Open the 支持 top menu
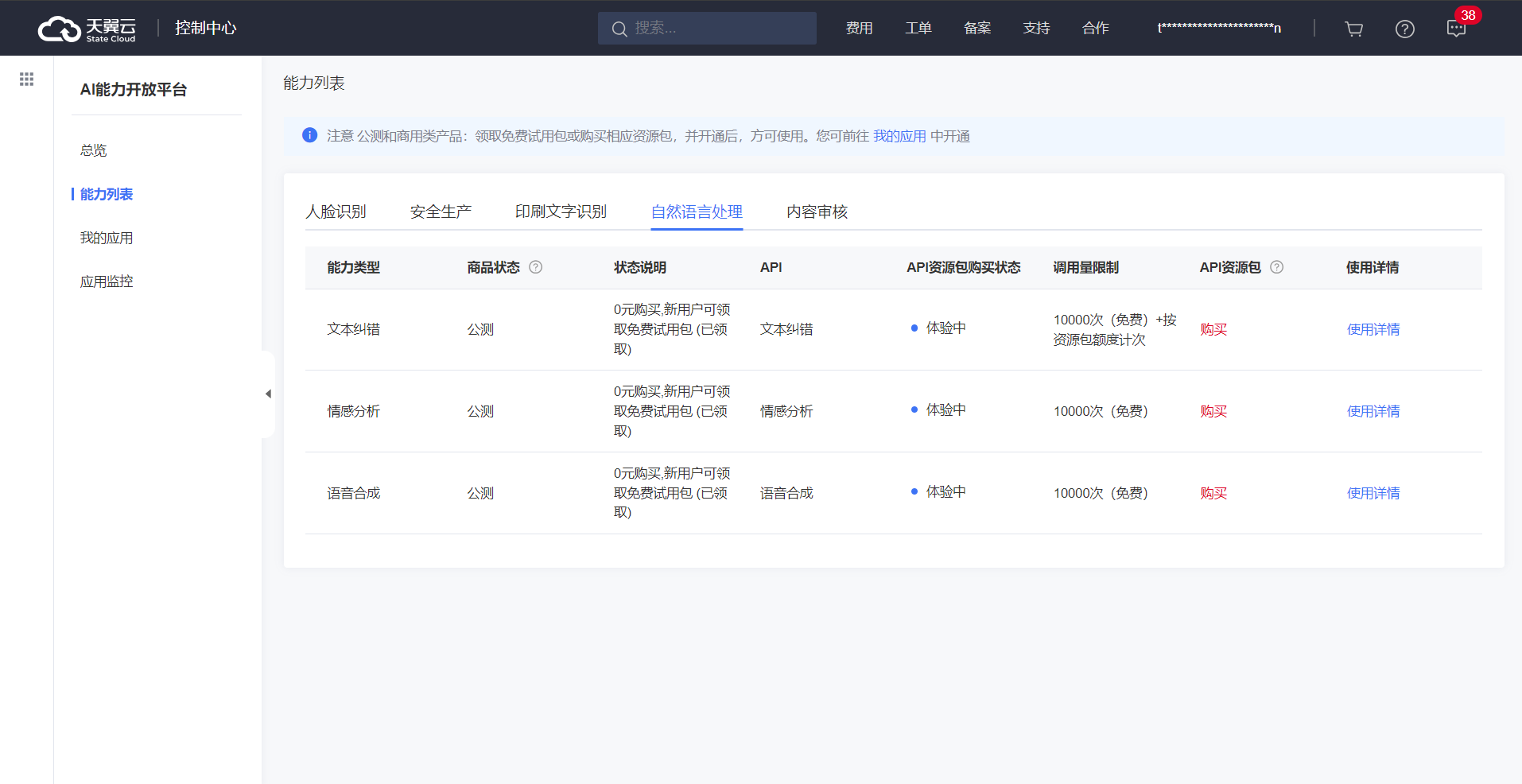The image size is (1522, 784). [1037, 29]
